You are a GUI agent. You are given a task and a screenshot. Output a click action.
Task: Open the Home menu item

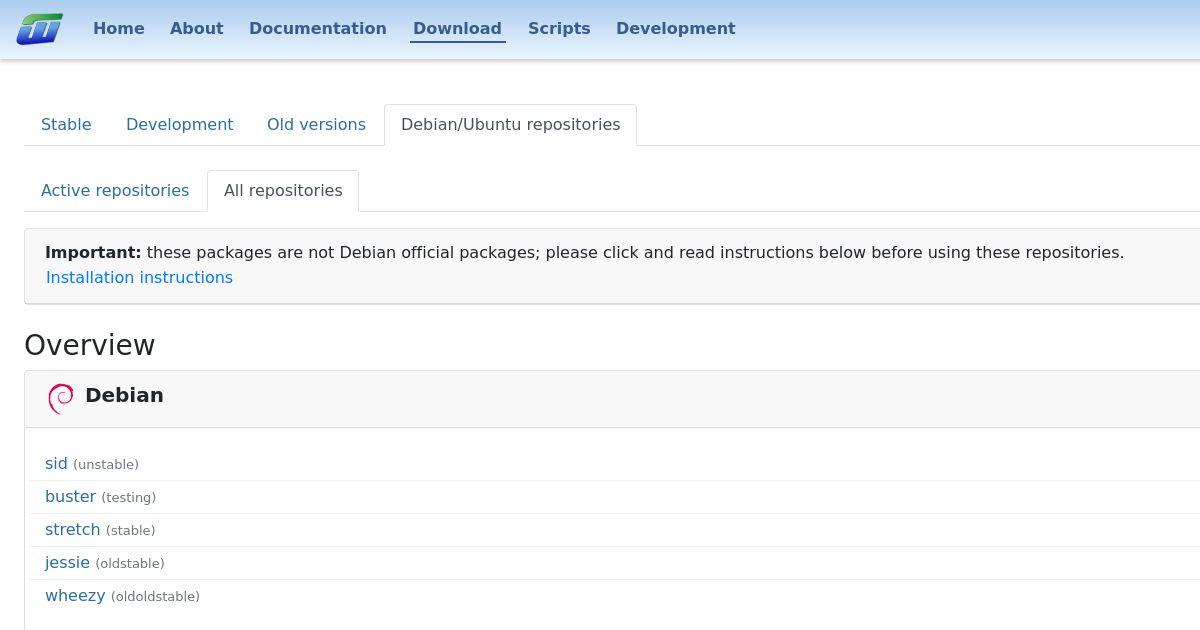coord(119,28)
